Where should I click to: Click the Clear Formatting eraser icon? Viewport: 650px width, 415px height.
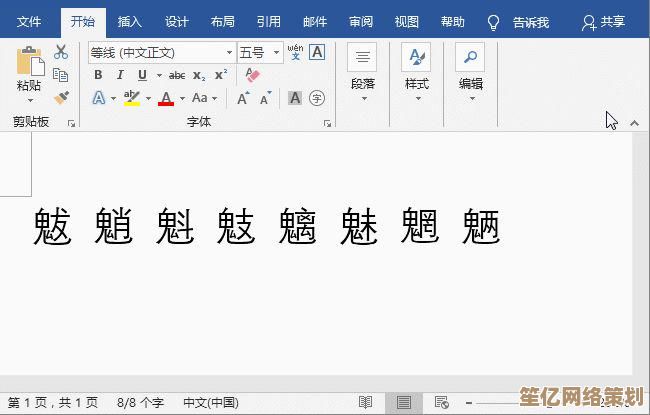pos(251,75)
